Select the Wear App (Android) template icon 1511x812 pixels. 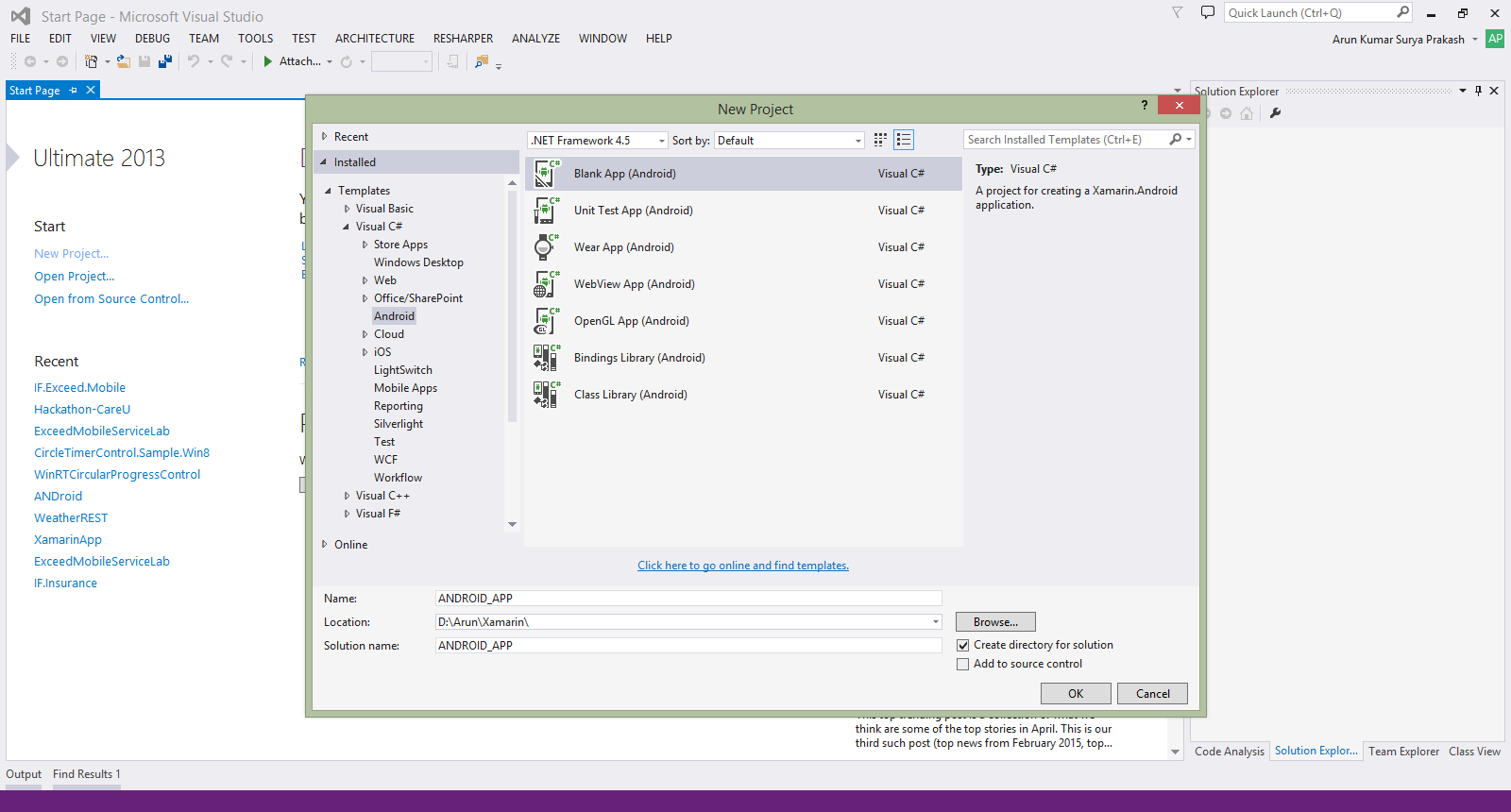pos(547,247)
